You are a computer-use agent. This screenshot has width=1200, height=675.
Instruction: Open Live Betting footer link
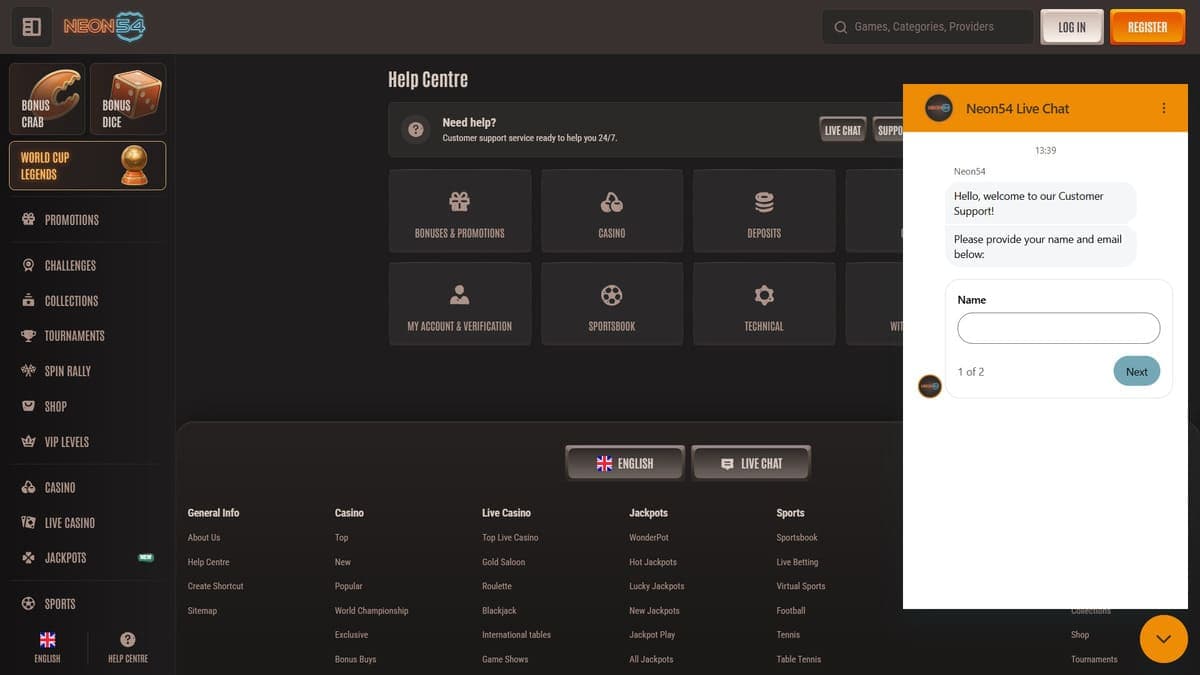pos(797,562)
